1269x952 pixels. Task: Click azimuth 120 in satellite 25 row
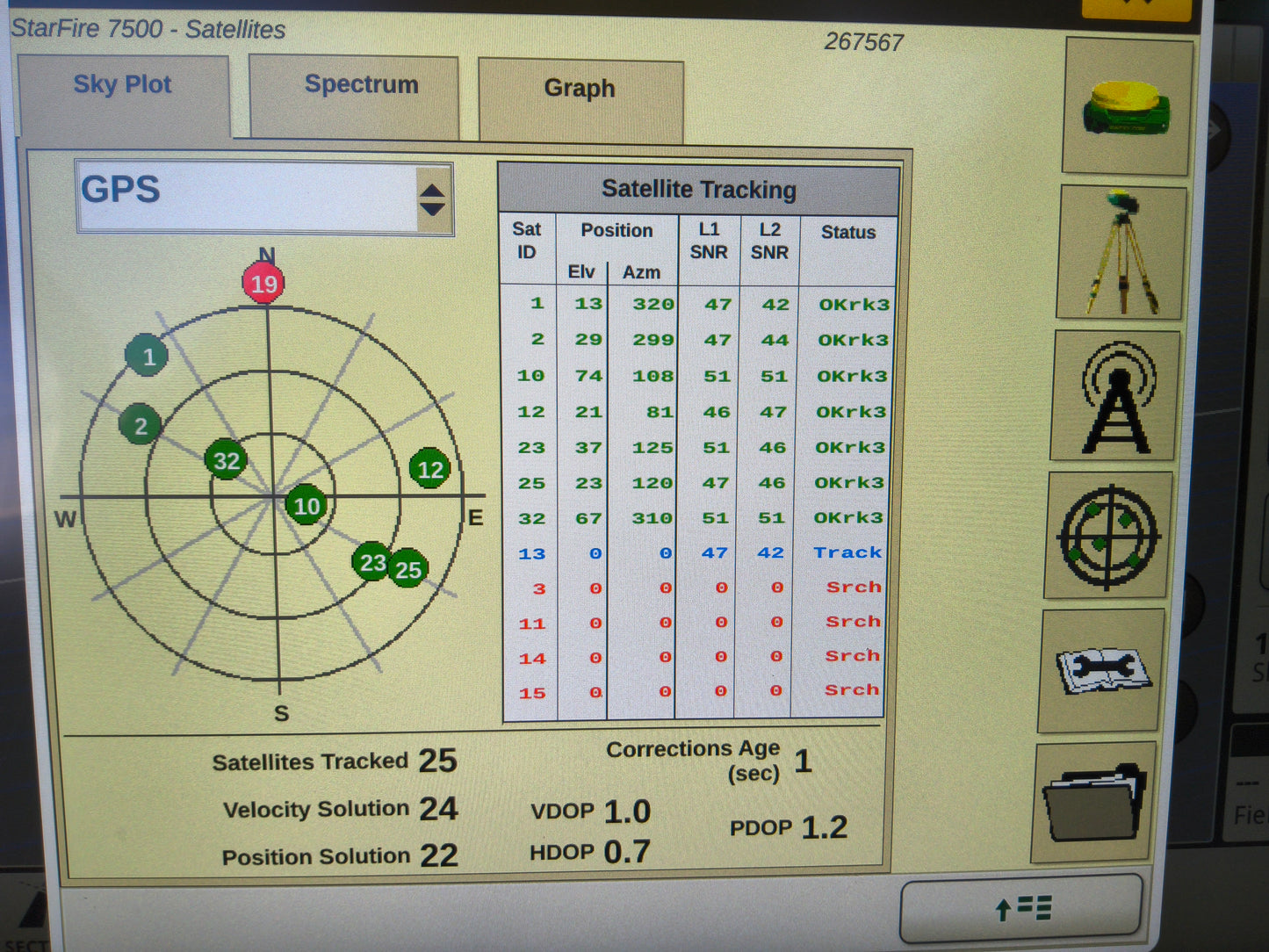click(x=653, y=483)
